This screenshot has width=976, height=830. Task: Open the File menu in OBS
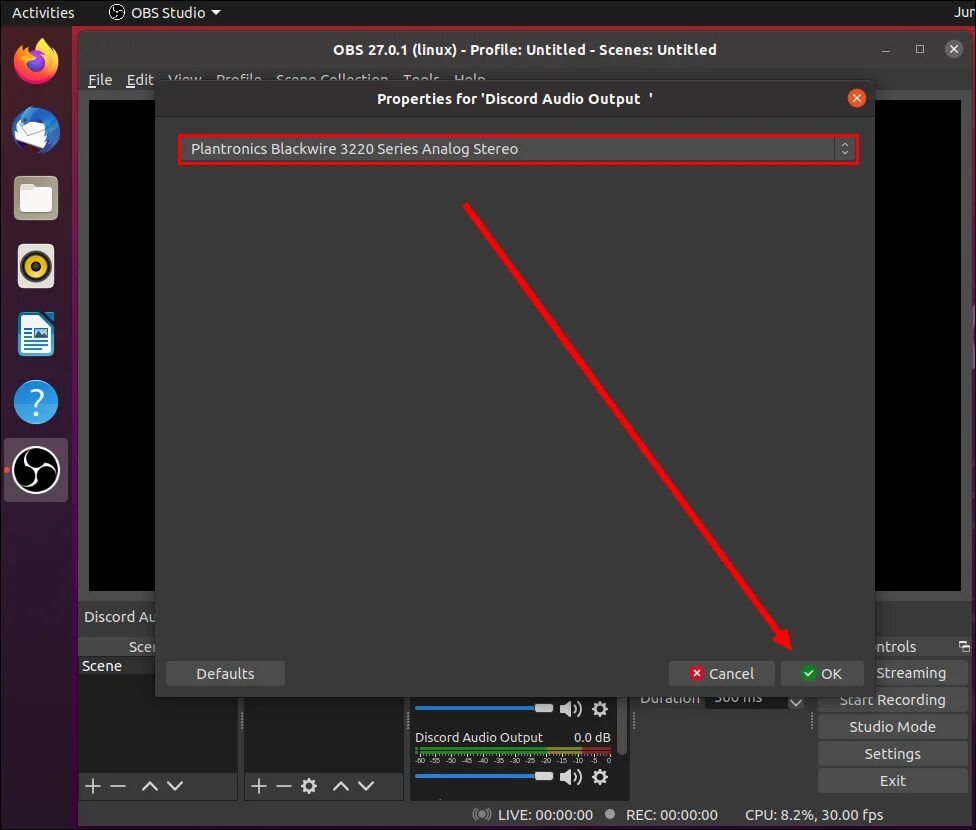pos(100,80)
